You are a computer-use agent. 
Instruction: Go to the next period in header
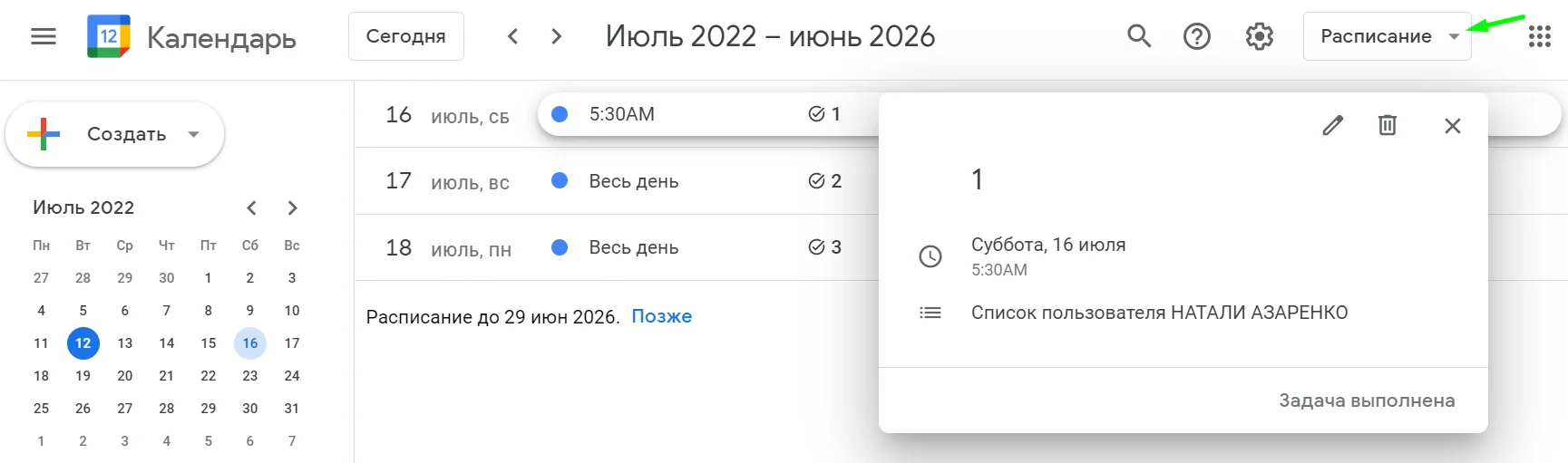(557, 36)
